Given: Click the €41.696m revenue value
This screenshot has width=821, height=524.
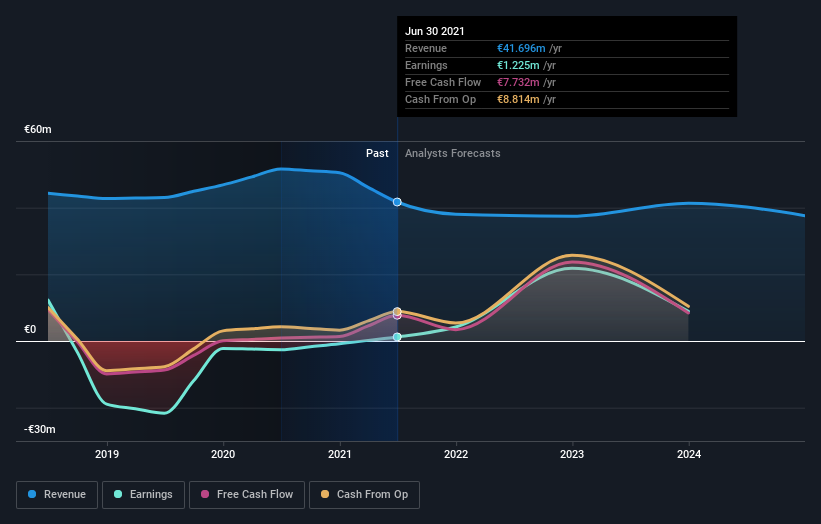Looking at the screenshot, I should [521, 48].
